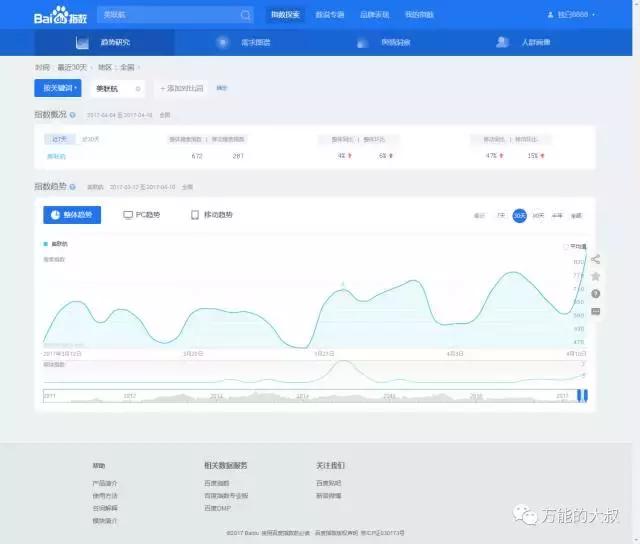Screen dimensions: 640x544
Task: Switch to the 移动趋势 tab
Action: [x=212, y=215]
